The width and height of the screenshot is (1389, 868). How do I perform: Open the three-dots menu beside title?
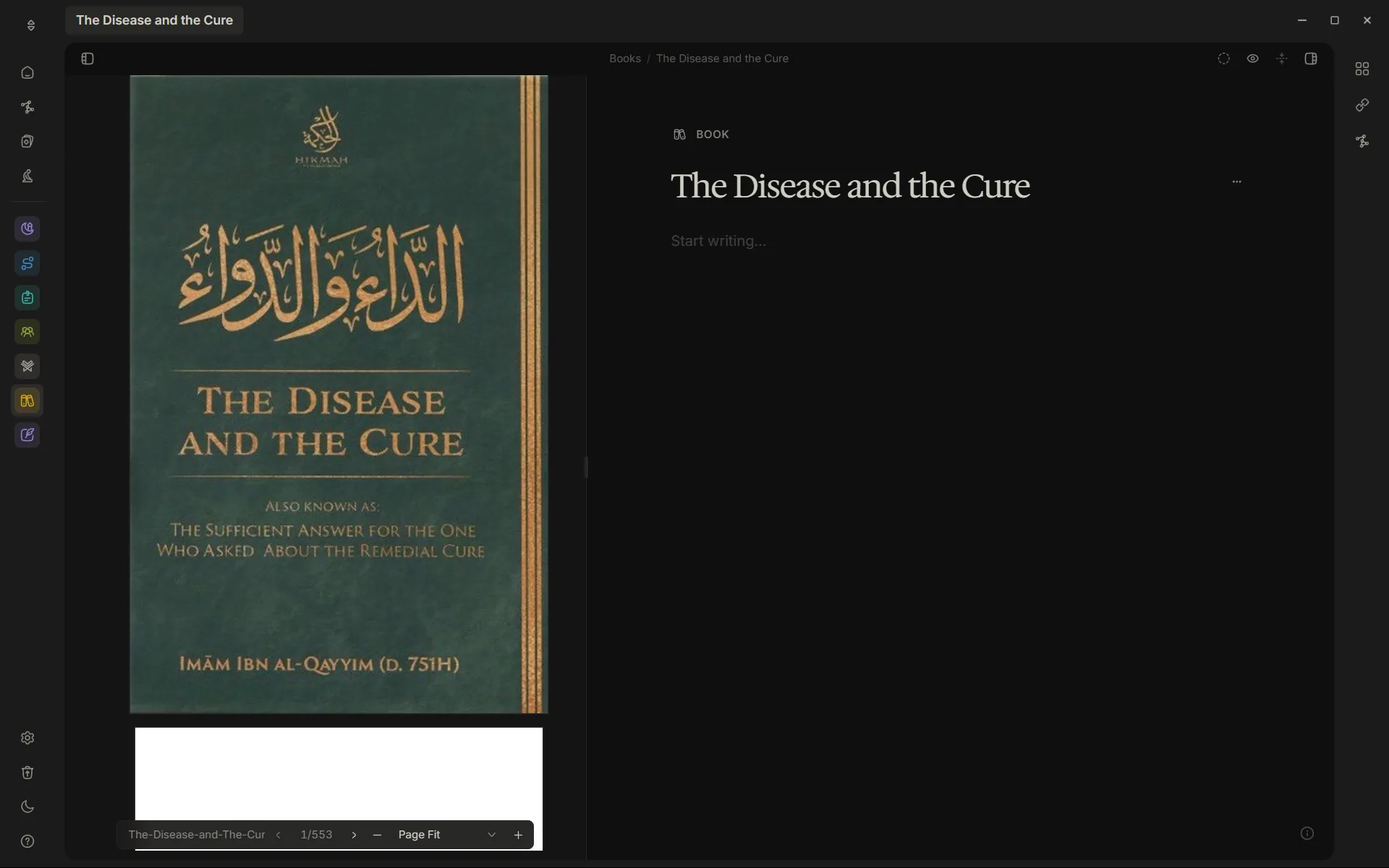1236,182
